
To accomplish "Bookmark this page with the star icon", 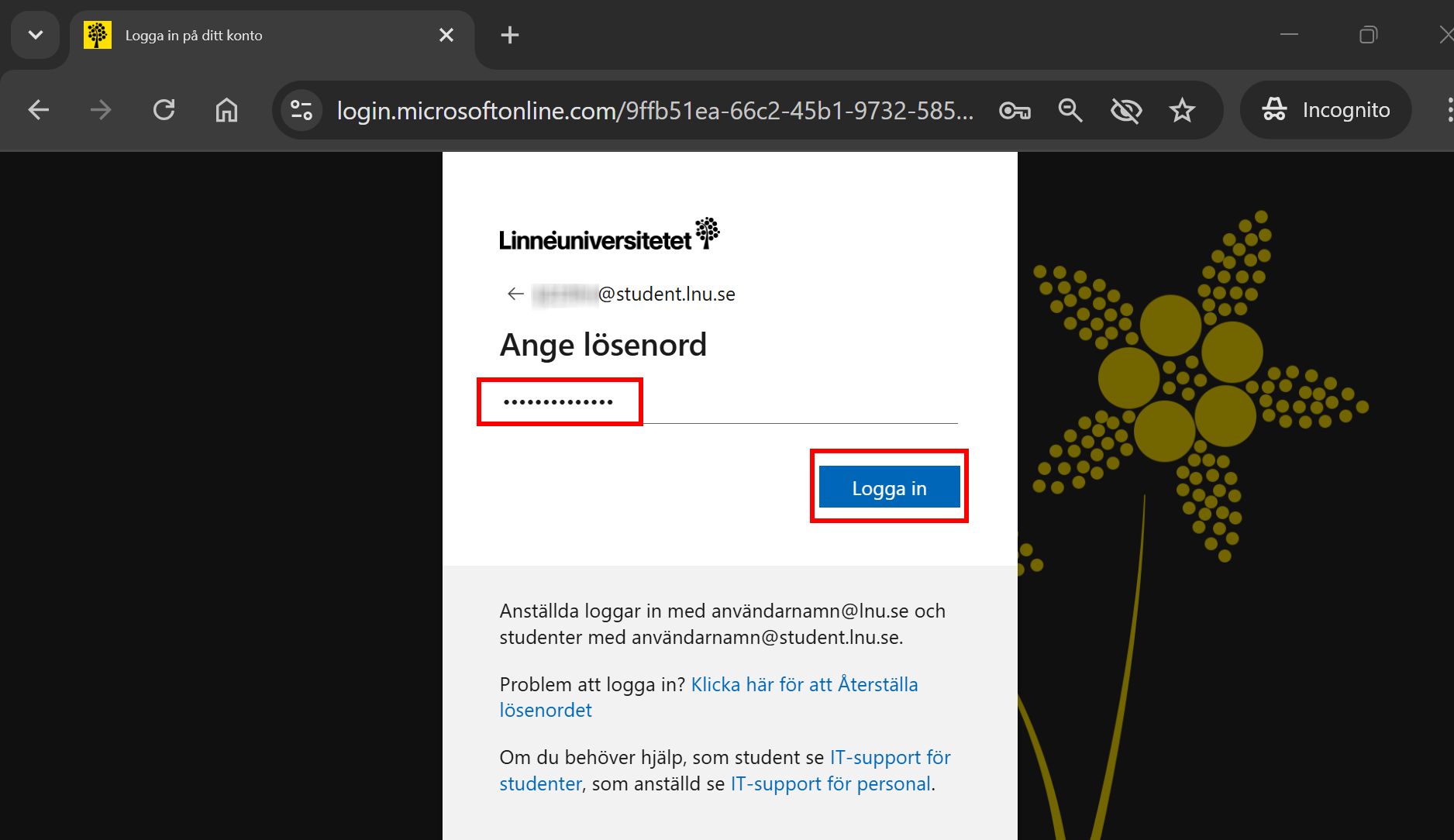I will click(1182, 111).
